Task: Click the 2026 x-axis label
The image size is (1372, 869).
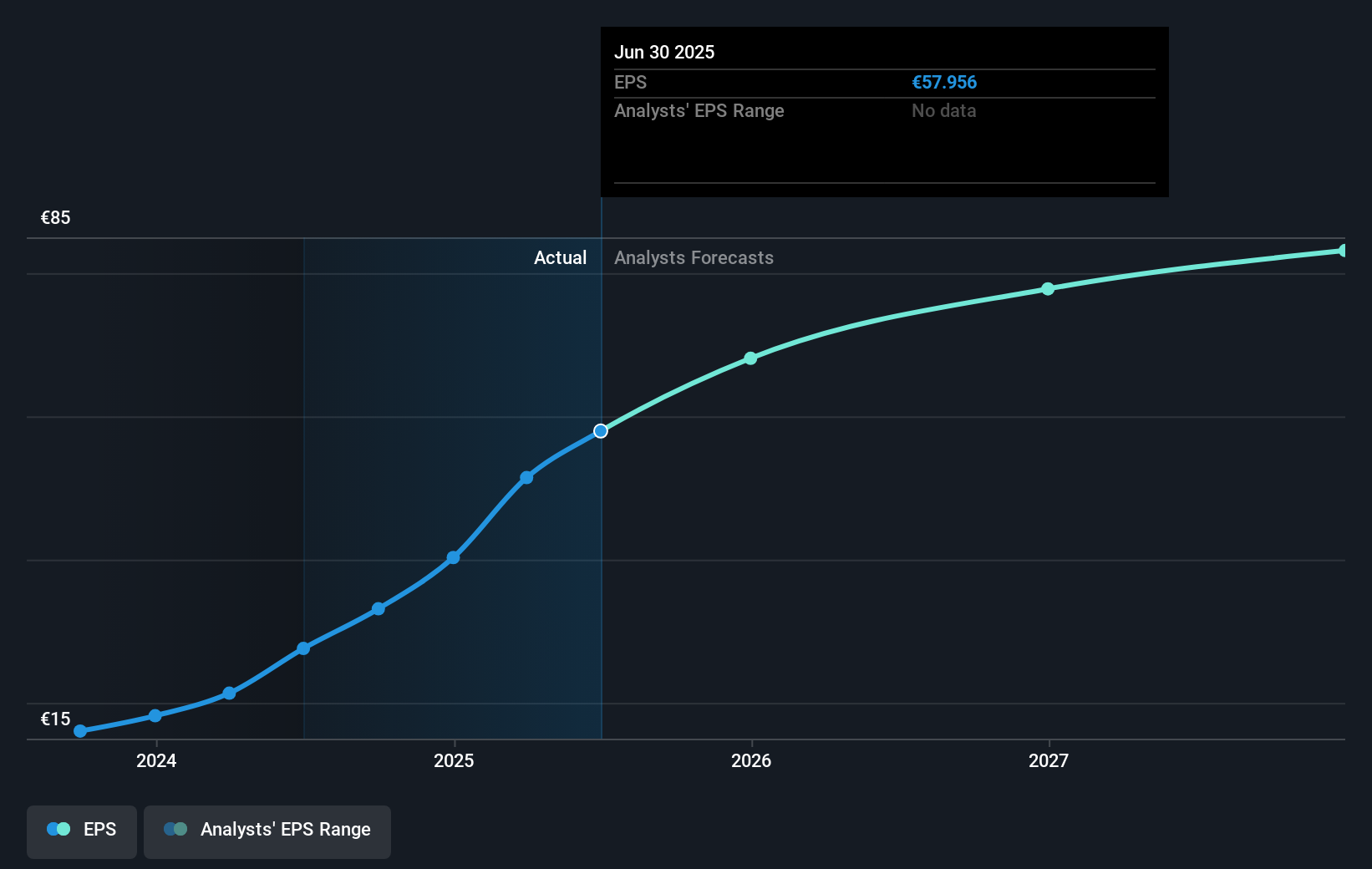Action: point(751,760)
